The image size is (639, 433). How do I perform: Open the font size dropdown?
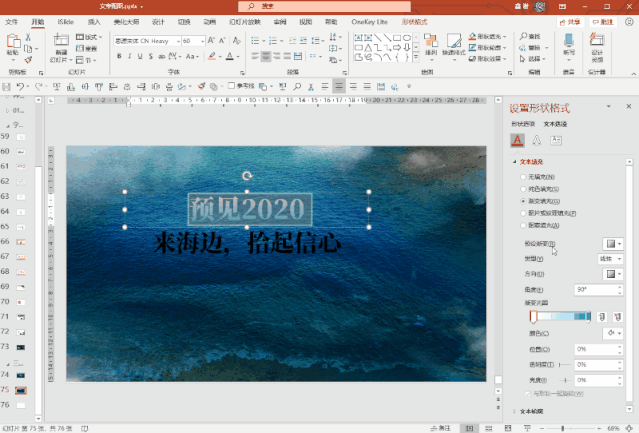pyautogui.click(x=202, y=41)
